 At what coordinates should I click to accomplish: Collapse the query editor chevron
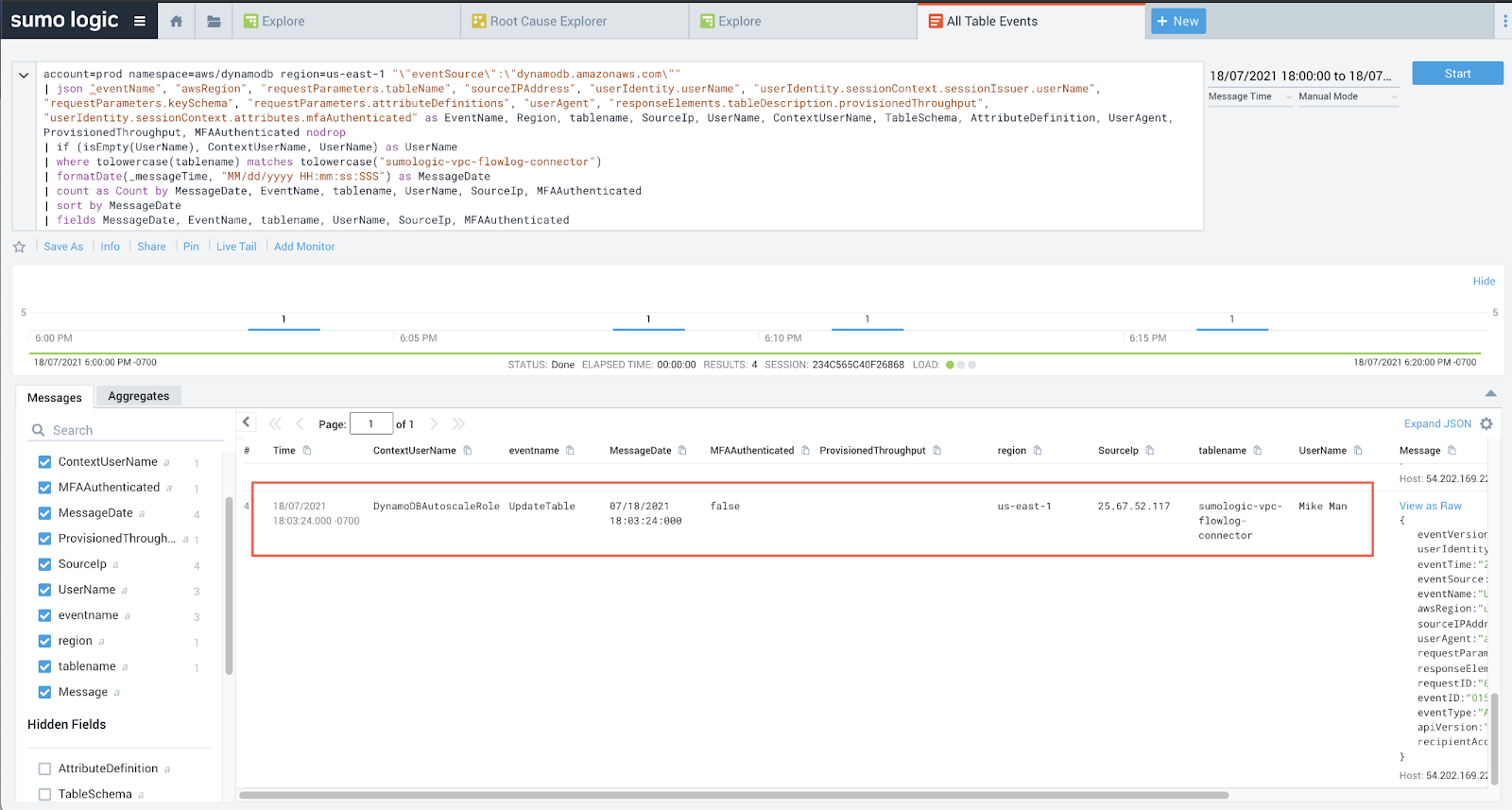[24, 75]
